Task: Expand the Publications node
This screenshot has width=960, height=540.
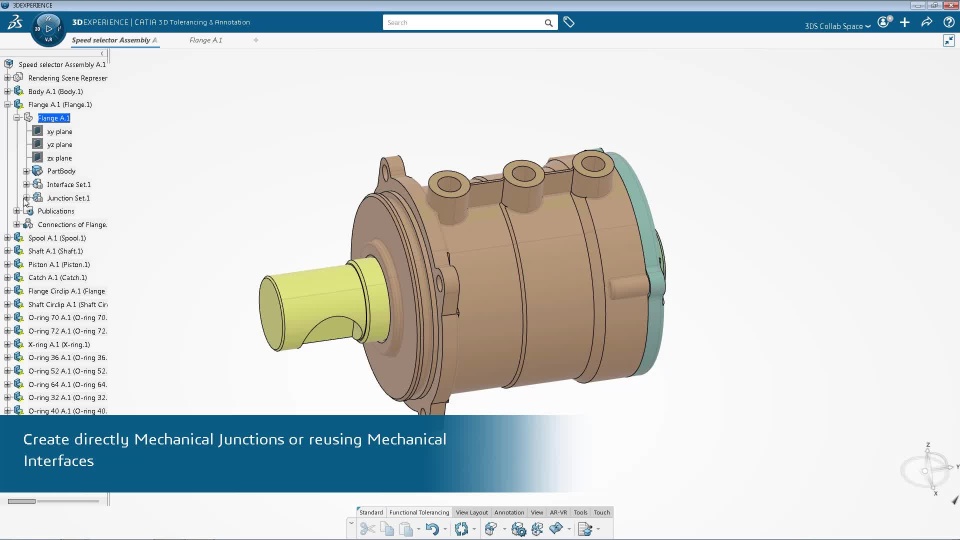Action: [x=17, y=211]
